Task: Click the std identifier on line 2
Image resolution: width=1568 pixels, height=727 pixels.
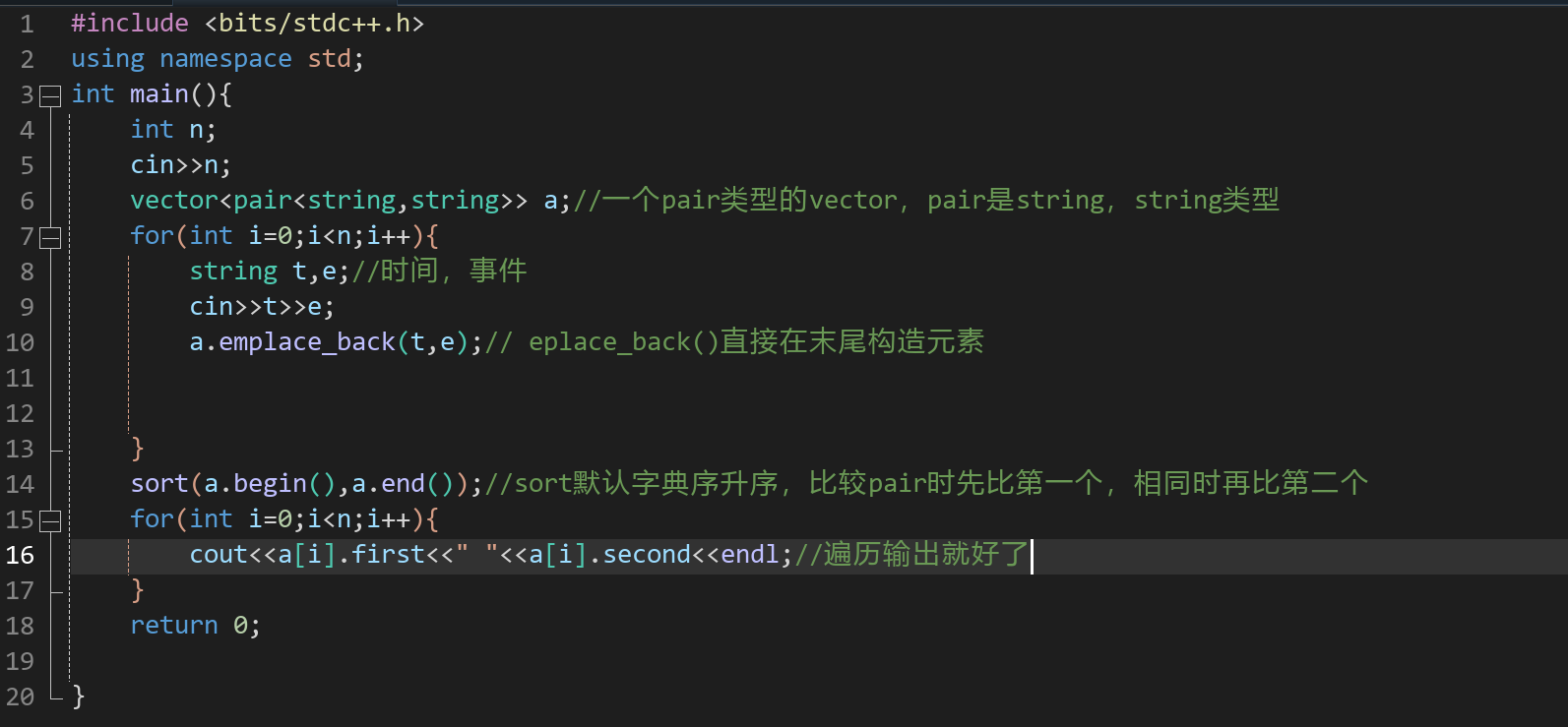Action: 329,59
